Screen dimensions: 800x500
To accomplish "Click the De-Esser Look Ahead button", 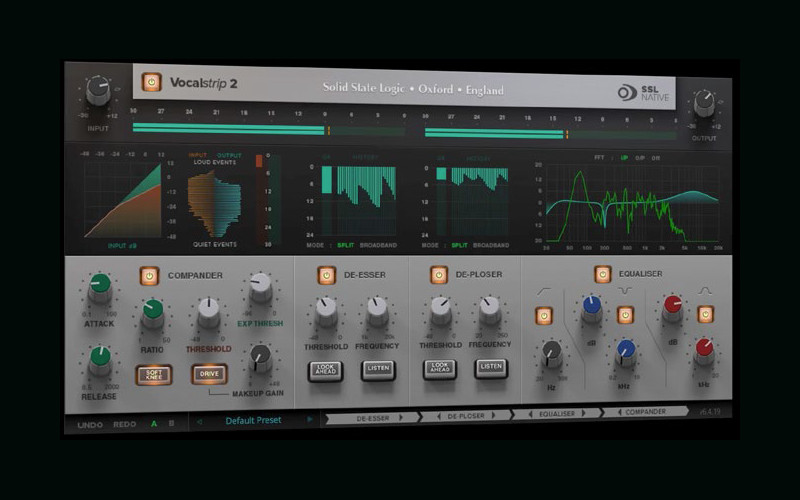I will point(326,369).
